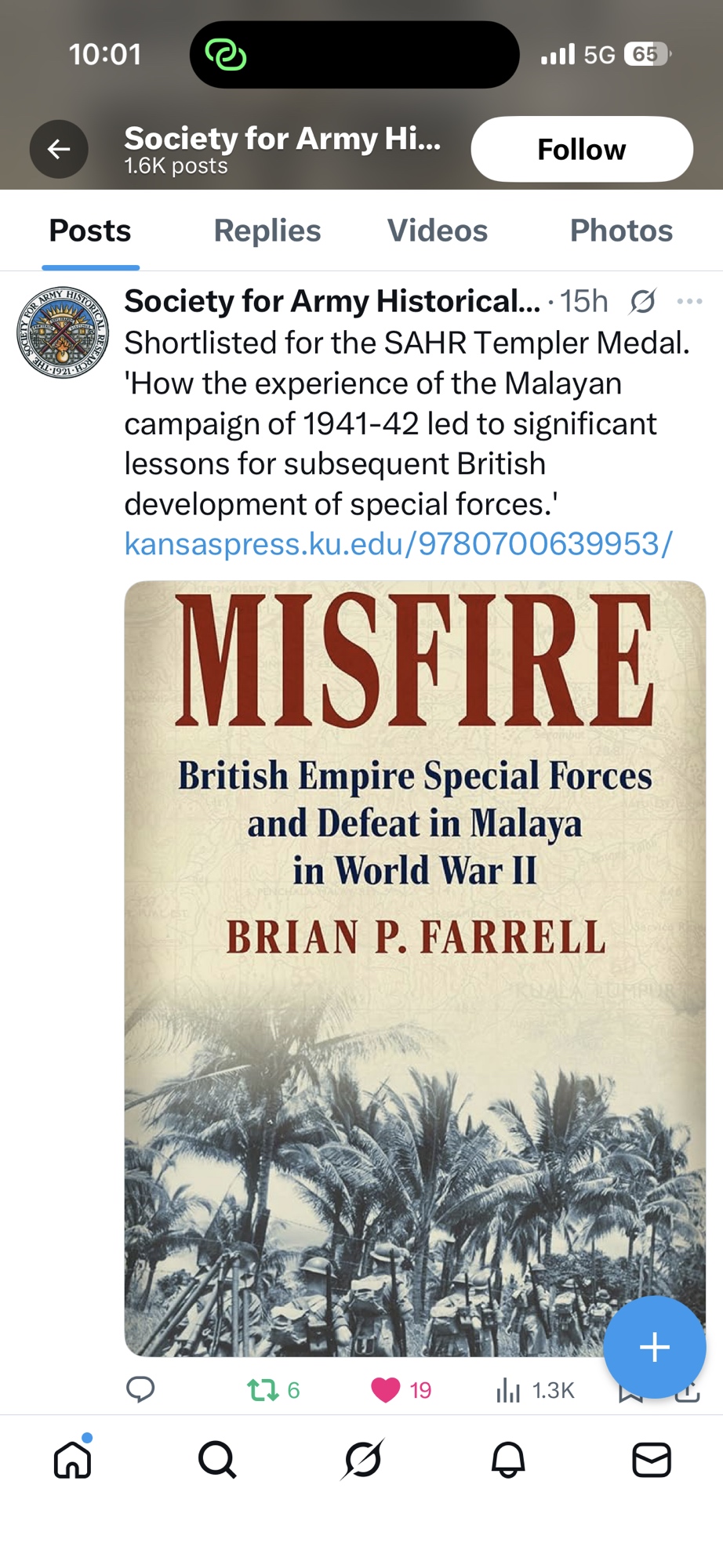
Task: Switch to the Replies tab
Action: click(267, 231)
